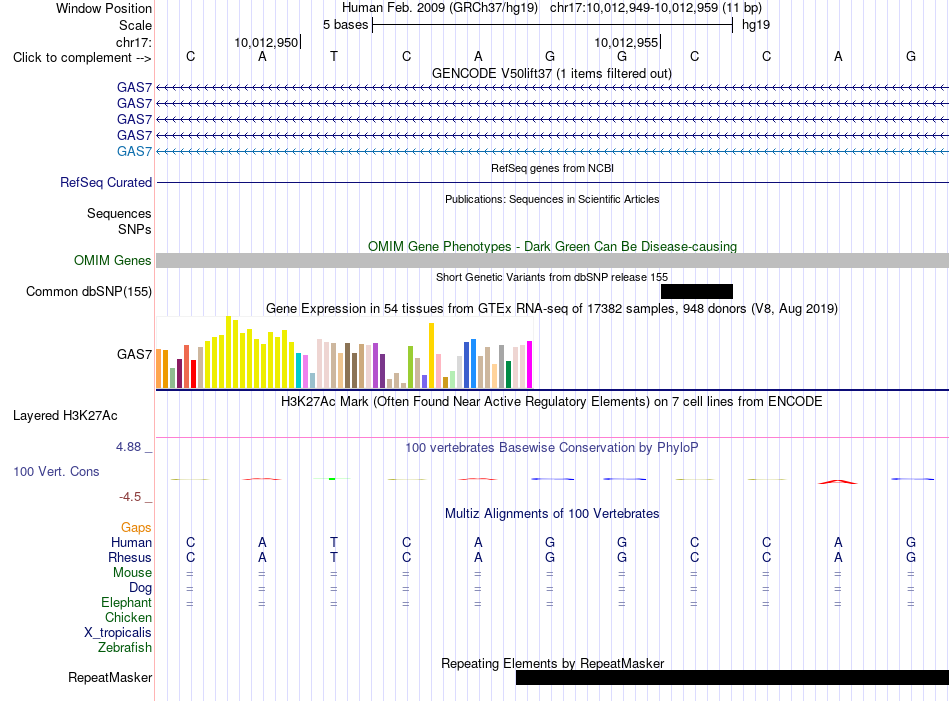The height and width of the screenshot is (701, 950).
Task: Click the hg19 label next to scale bar
Action: 756,25
